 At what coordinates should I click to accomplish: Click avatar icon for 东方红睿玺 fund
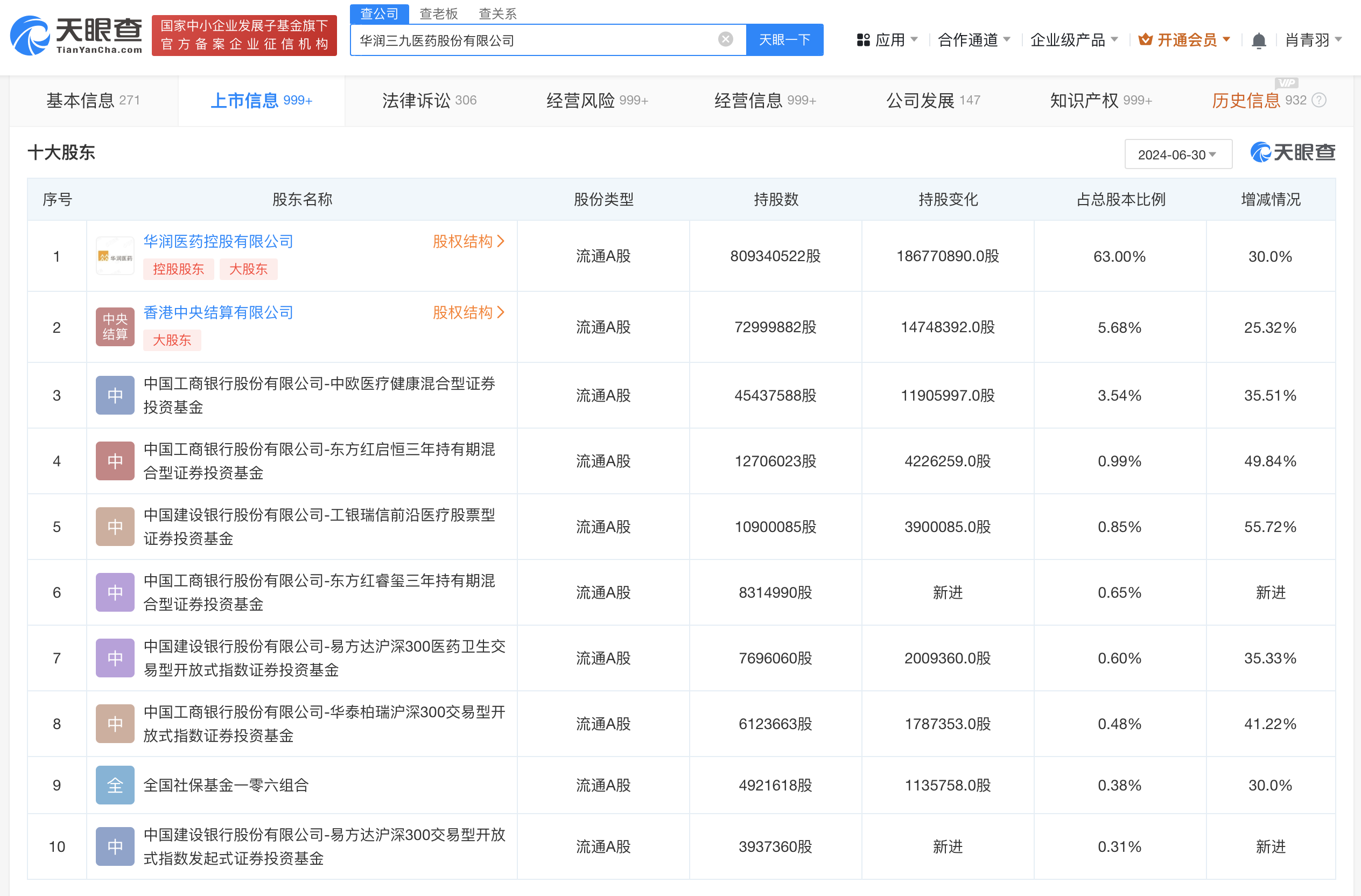(x=115, y=592)
